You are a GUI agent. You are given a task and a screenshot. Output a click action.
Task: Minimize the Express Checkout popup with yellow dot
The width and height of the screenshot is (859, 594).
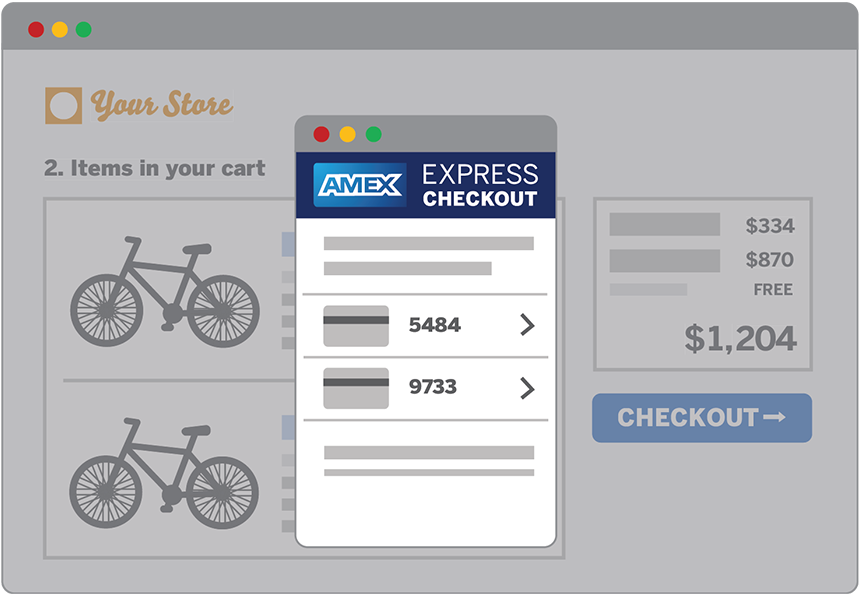[x=347, y=134]
